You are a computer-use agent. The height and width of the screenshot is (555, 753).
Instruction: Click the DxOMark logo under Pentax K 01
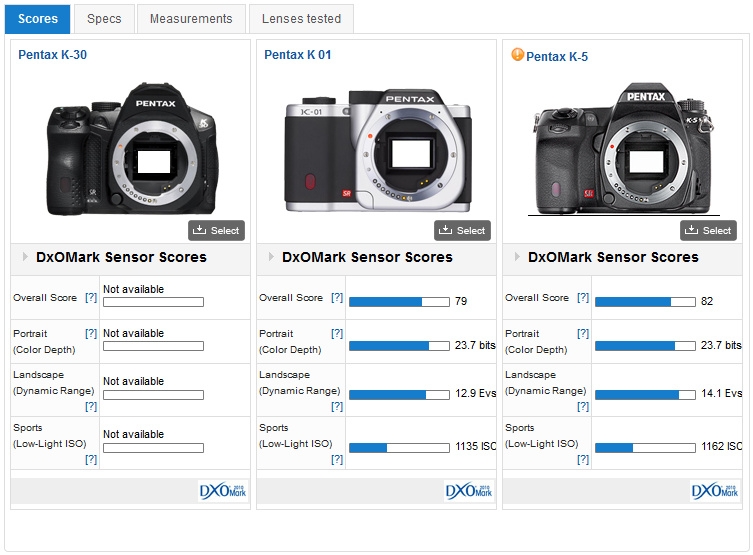469,491
